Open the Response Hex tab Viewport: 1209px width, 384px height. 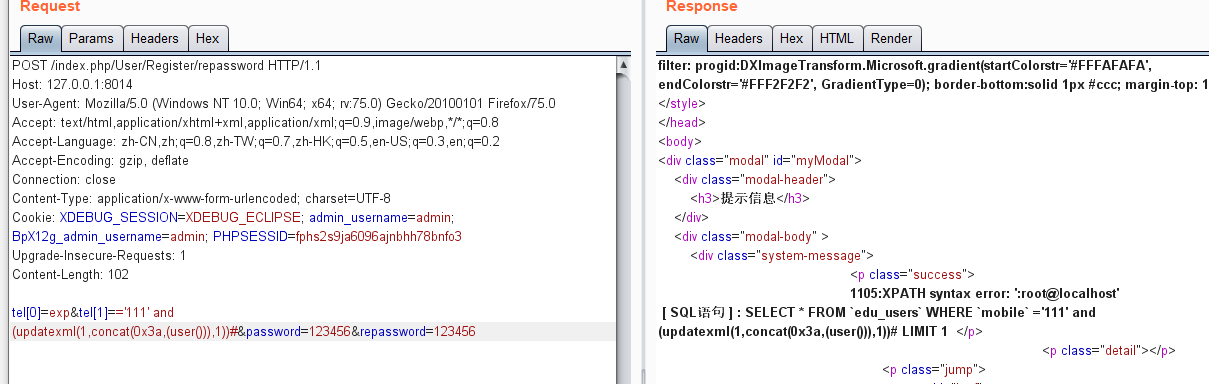[x=791, y=39]
